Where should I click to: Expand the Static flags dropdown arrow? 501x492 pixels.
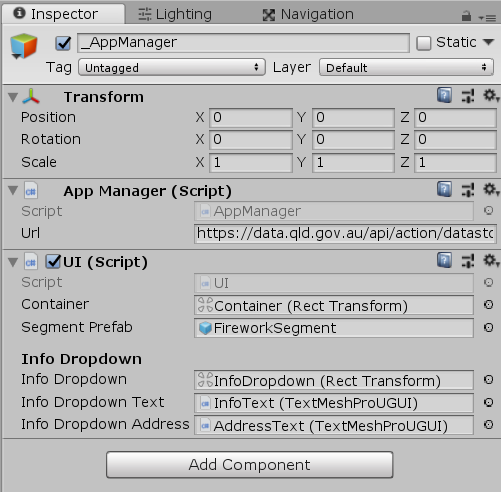[x=488, y=42]
